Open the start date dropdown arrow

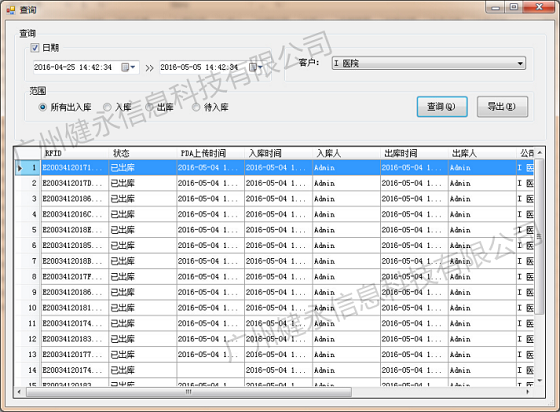point(133,67)
